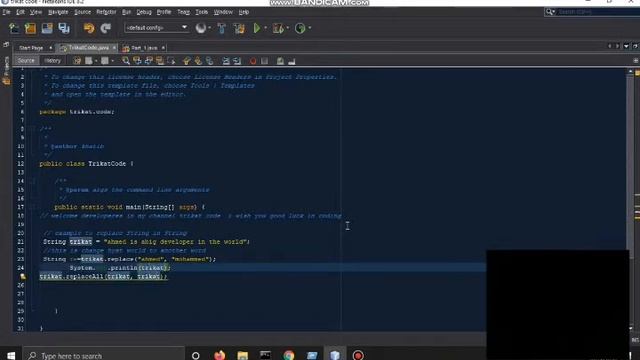The height and width of the screenshot is (360, 640).
Task: Close the Part_1.java tab
Action: [x=163, y=48]
